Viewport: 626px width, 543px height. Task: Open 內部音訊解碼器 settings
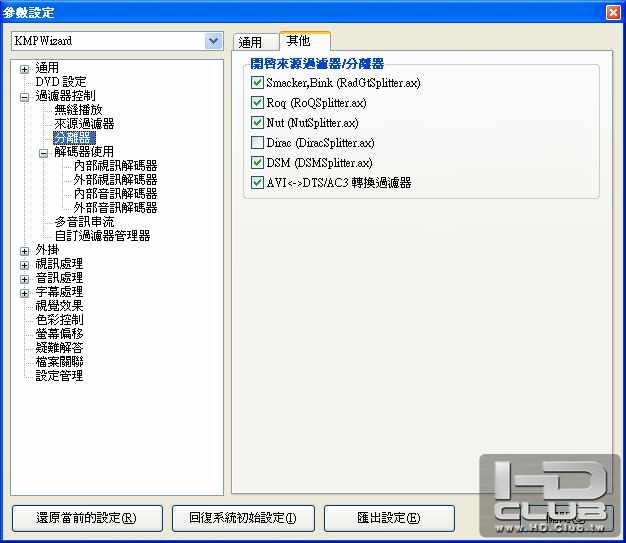coord(115,194)
